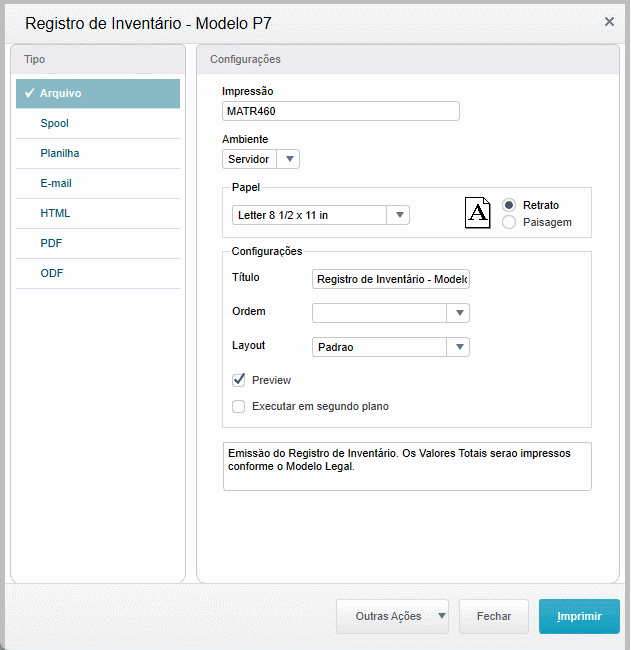
Task: Enable Executar em segundo plano checkbox
Action: (x=239, y=406)
